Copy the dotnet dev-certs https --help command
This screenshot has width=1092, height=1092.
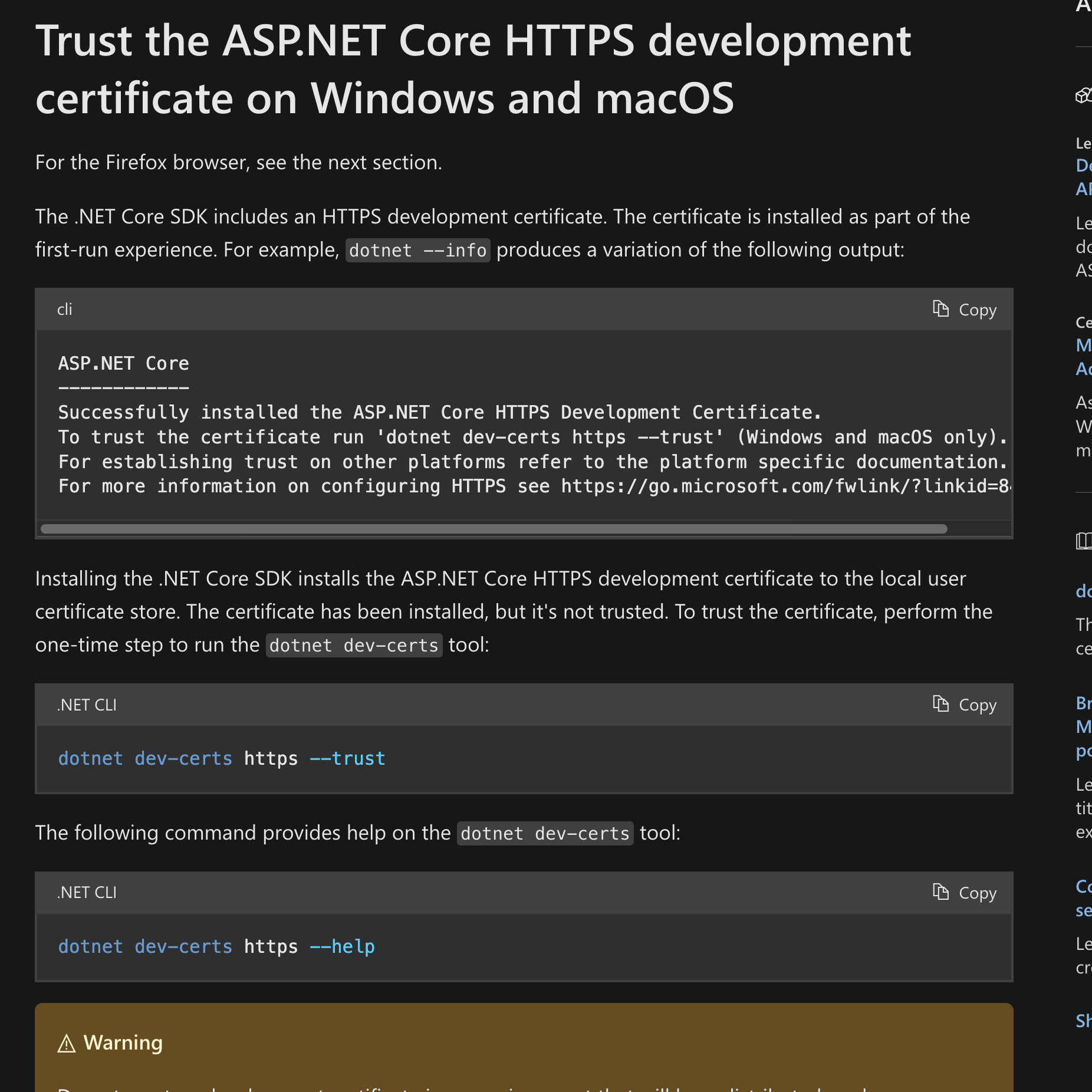[x=965, y=893]
